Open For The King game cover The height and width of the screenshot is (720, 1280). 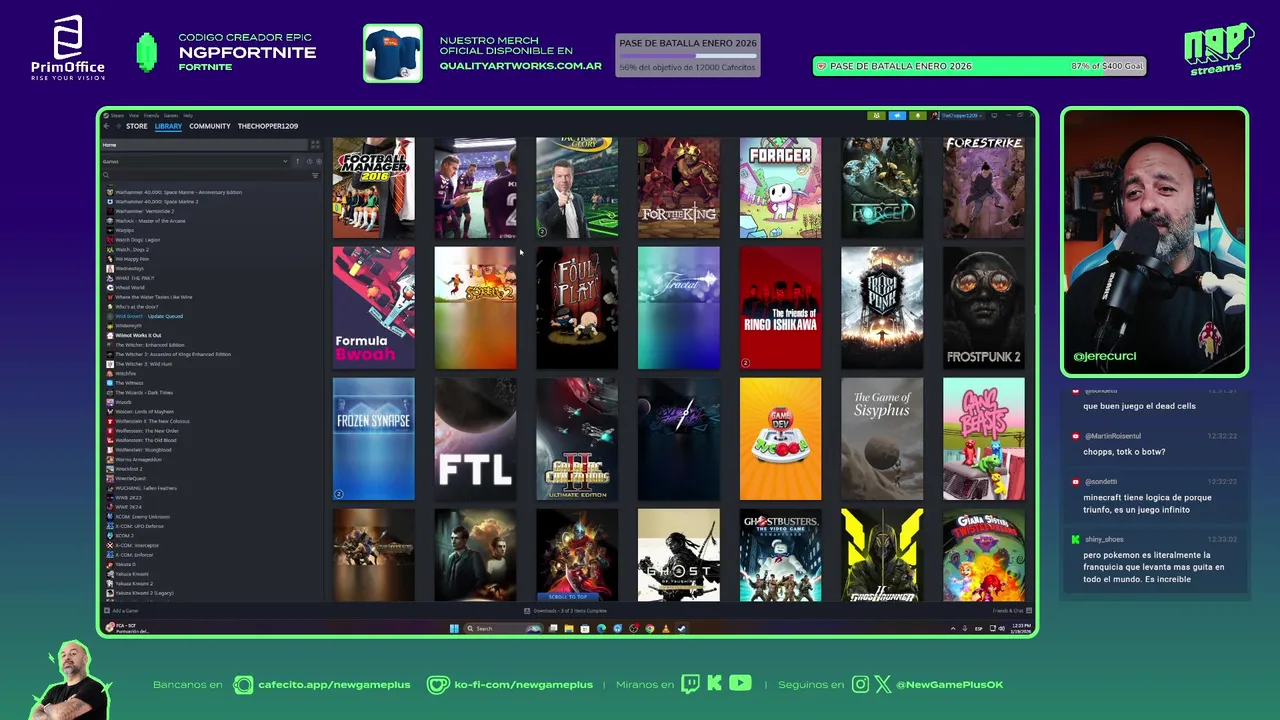(678, 188)
